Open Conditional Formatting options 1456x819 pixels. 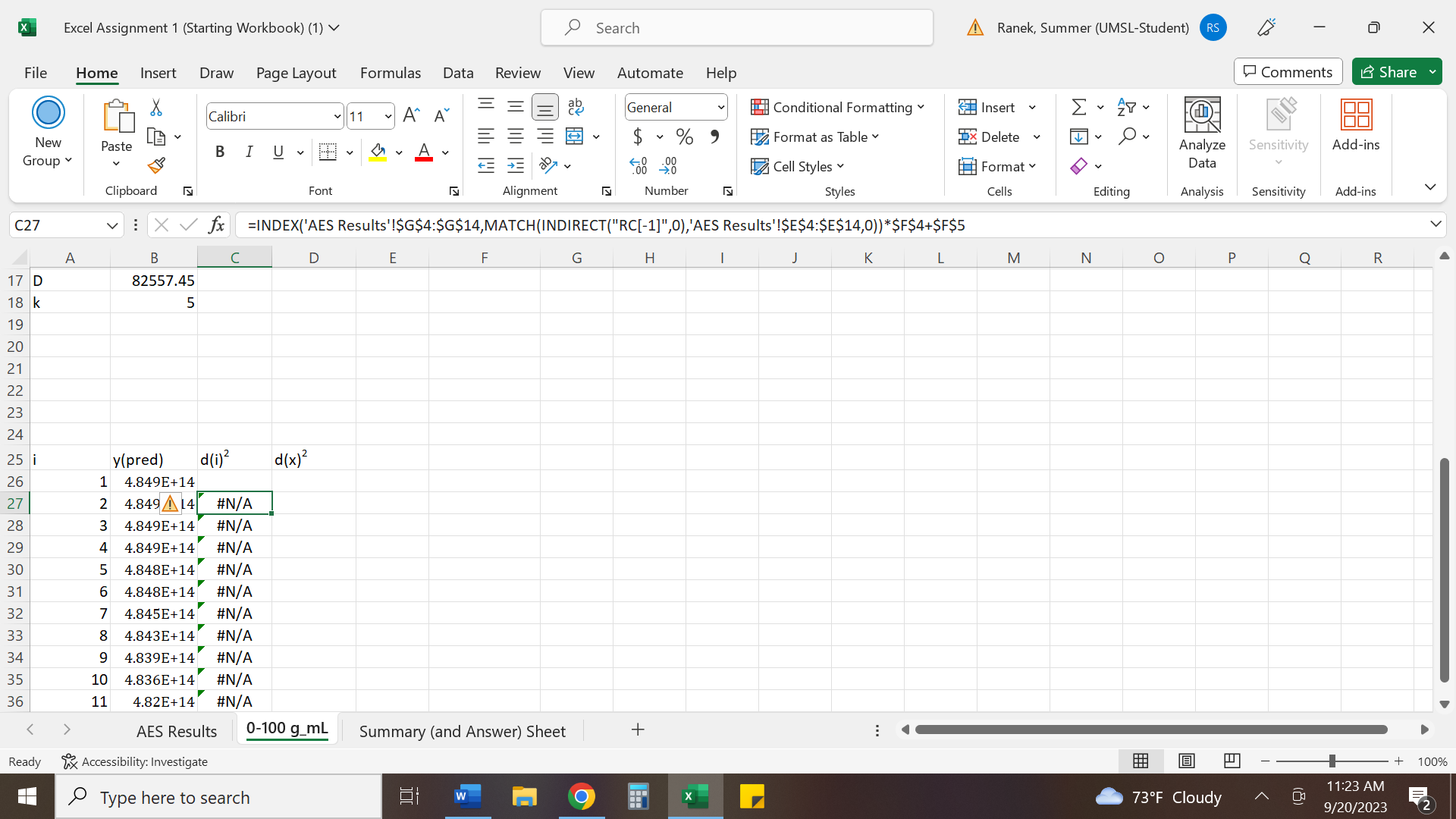coord(838,107)
